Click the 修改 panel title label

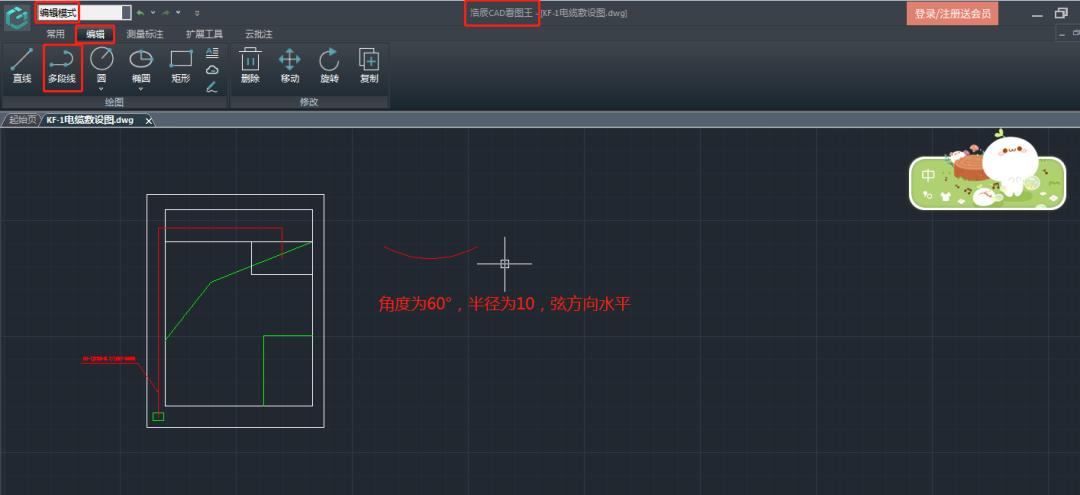[x=309, y=102]
